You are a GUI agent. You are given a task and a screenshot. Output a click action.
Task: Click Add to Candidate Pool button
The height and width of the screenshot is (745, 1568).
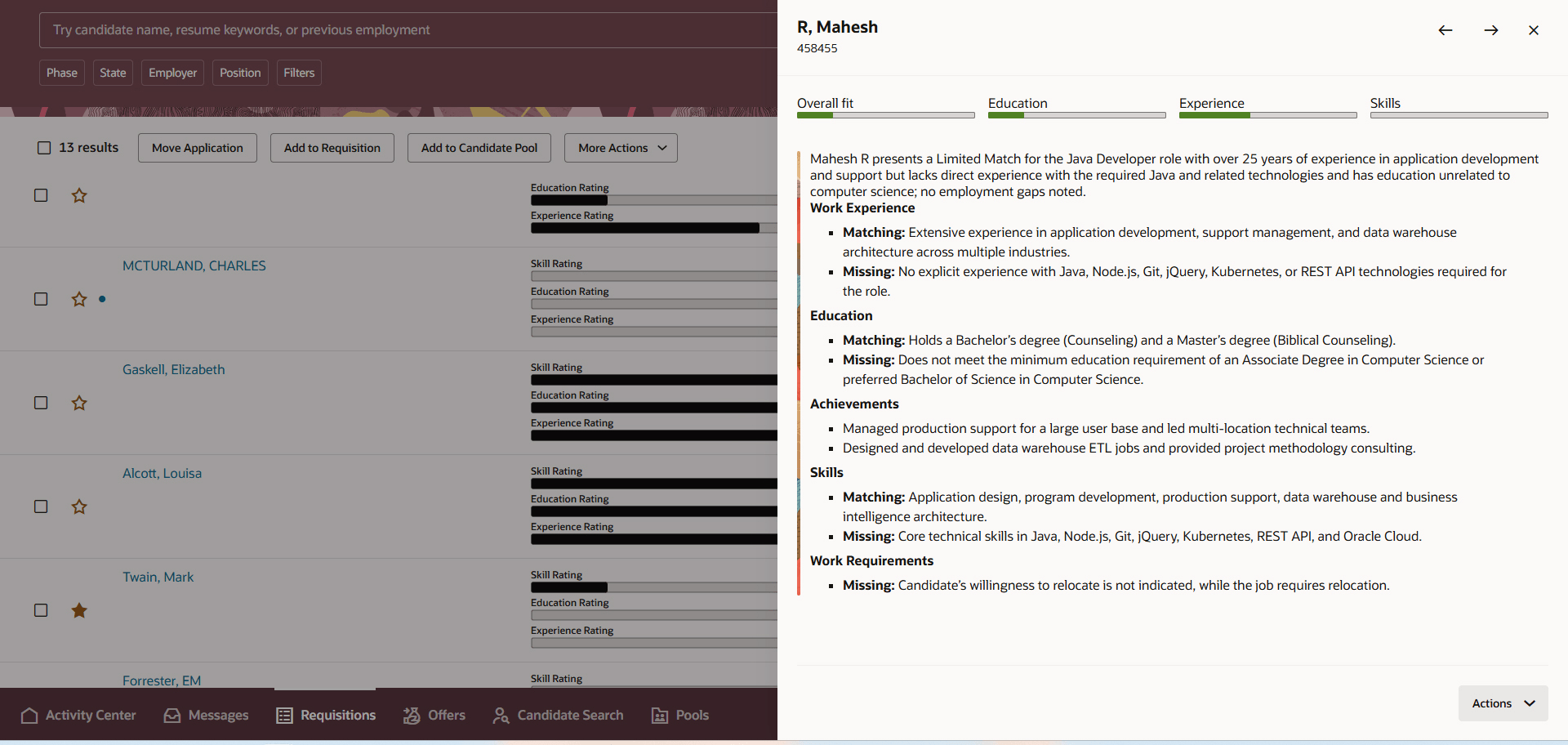click(479, 148)
